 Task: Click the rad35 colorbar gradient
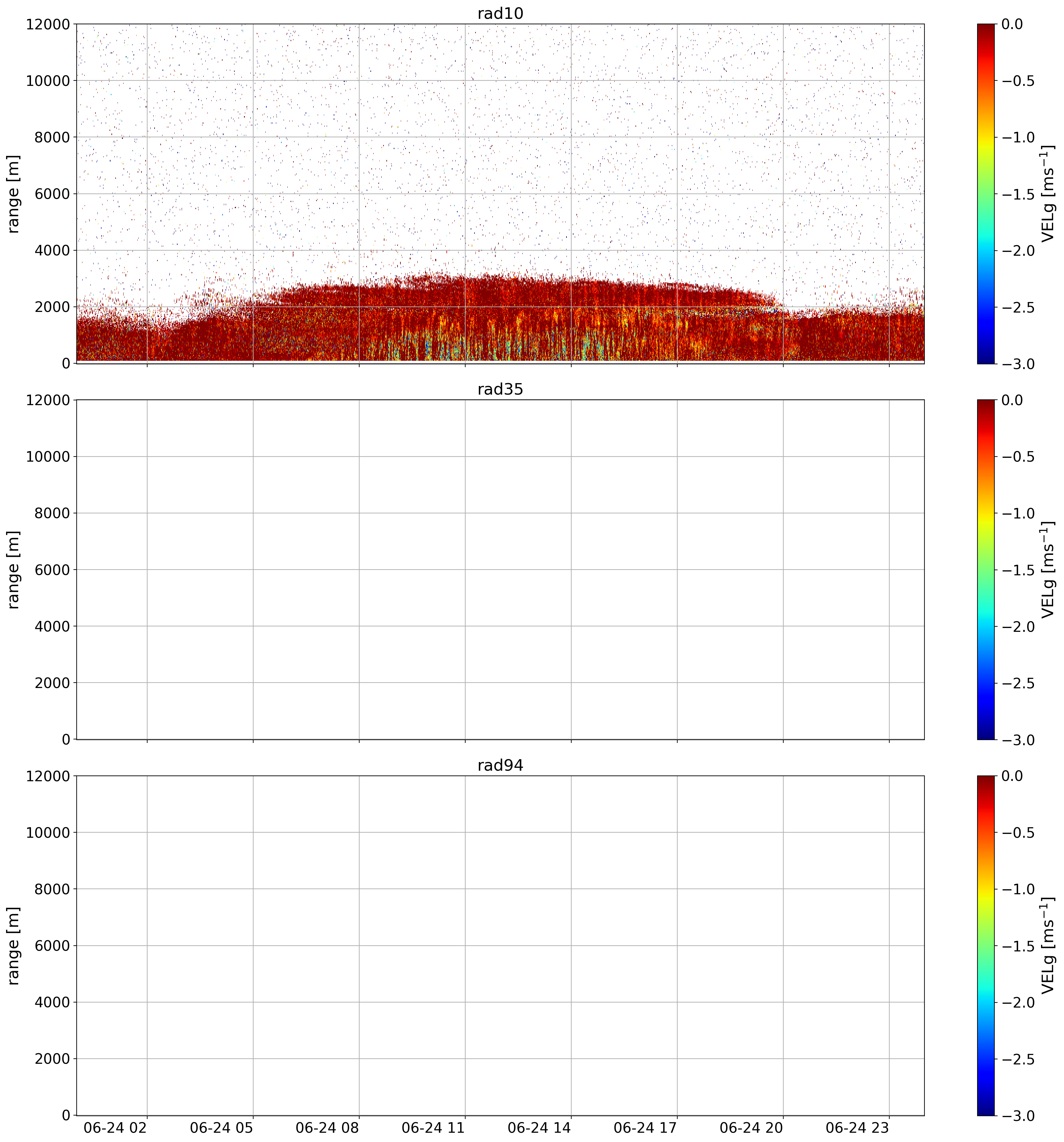coord(985,569)
